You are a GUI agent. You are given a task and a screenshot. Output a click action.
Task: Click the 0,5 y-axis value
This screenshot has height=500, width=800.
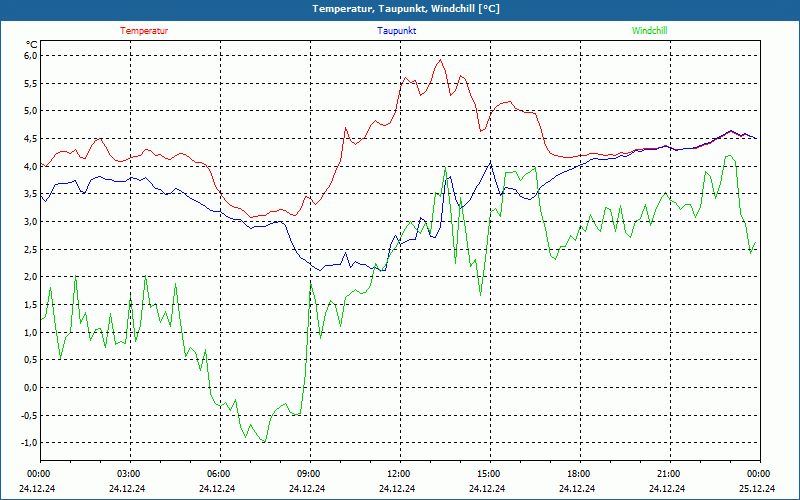pos(31,360)
